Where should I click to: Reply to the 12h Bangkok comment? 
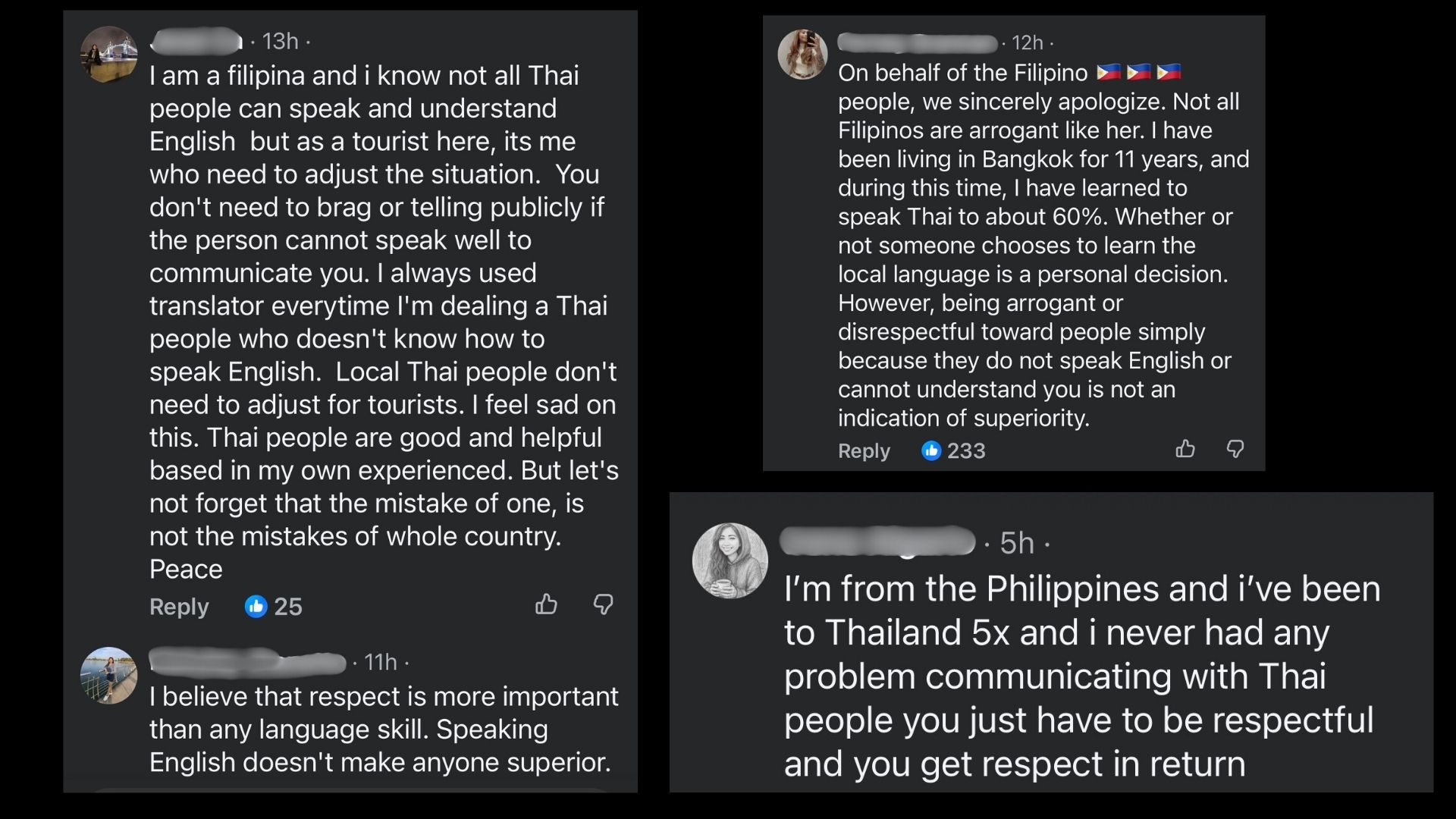click(864, 451)
